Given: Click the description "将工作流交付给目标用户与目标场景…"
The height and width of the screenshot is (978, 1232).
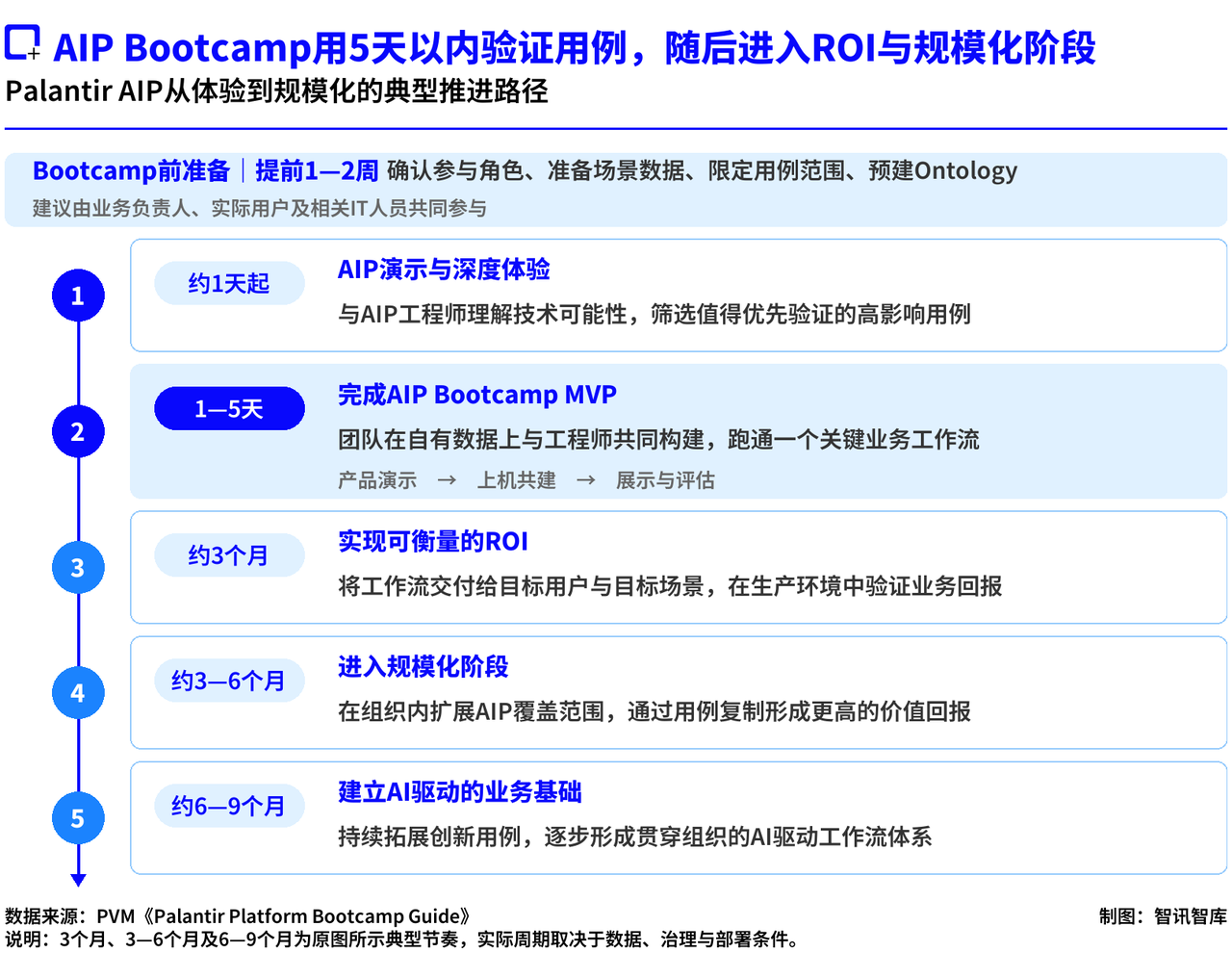Looking at the screenshot, I should coord(670,586).
